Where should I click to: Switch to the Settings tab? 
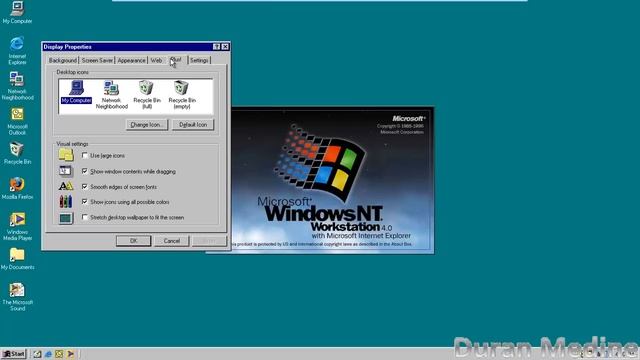(199, 60)
